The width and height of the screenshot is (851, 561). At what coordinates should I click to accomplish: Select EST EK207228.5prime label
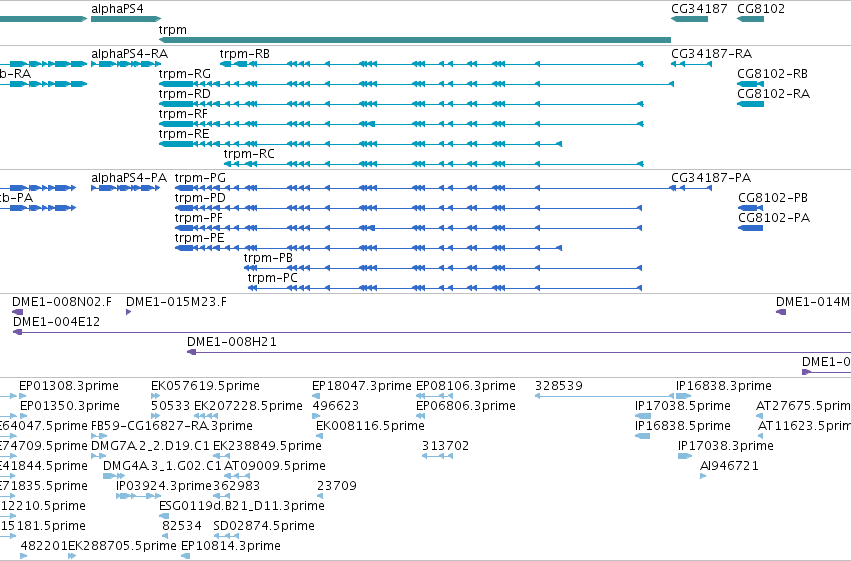[248, 406]
